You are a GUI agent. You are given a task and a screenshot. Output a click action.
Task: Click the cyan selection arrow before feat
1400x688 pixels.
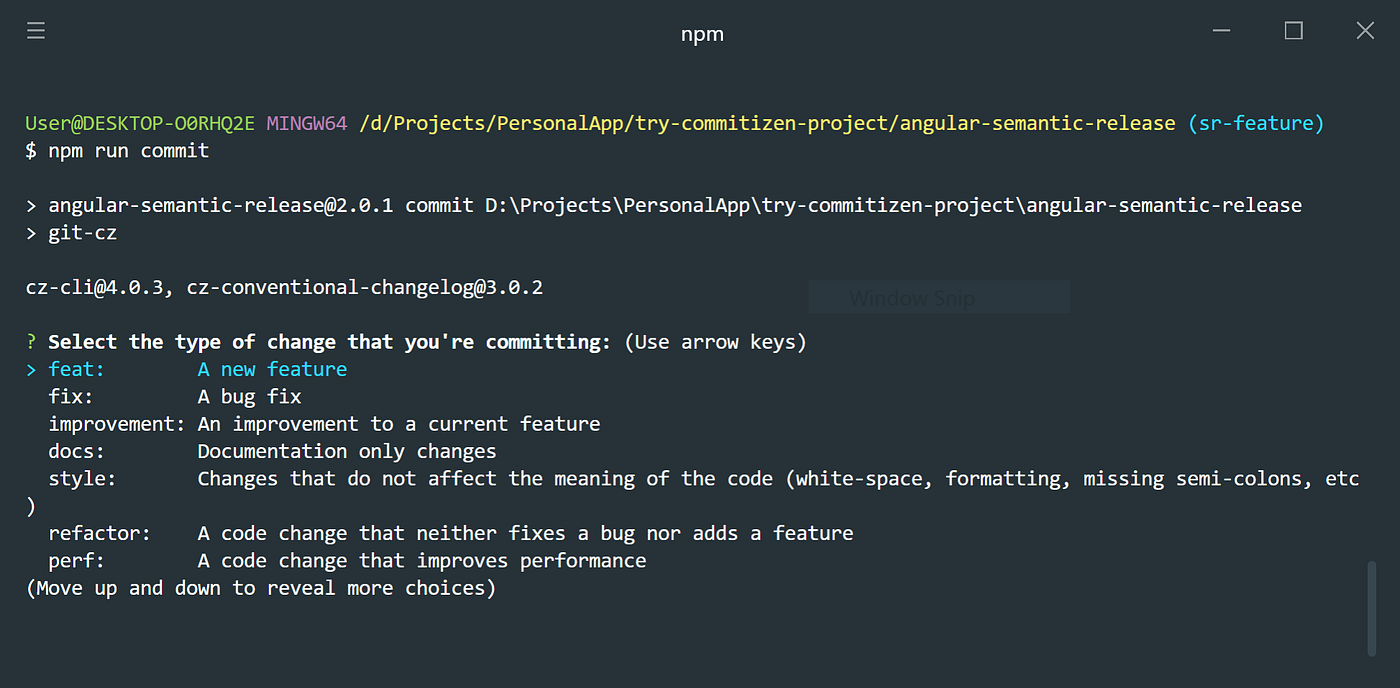click(31, 369)
